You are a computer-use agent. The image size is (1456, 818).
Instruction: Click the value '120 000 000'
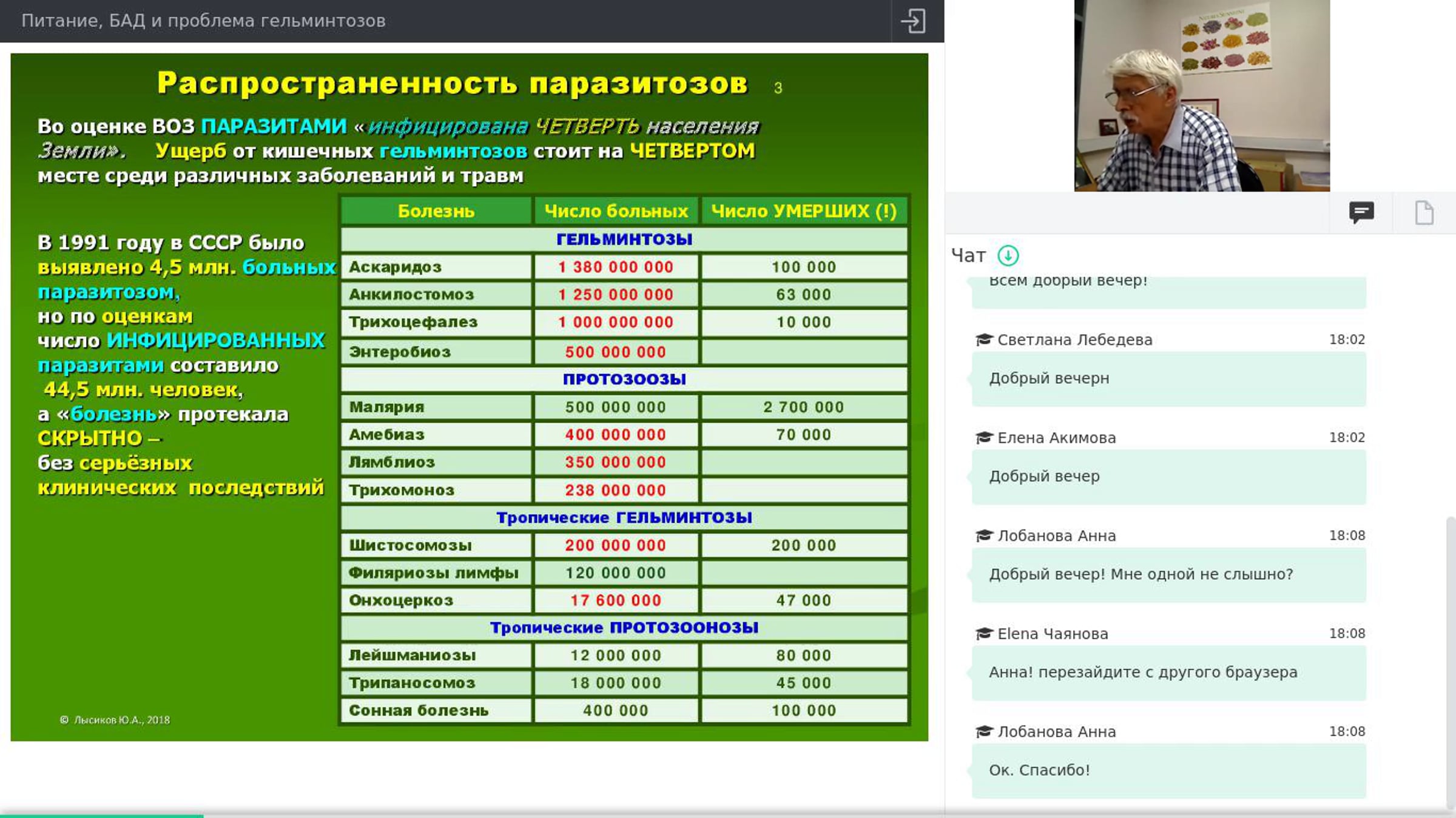point(616,573)
